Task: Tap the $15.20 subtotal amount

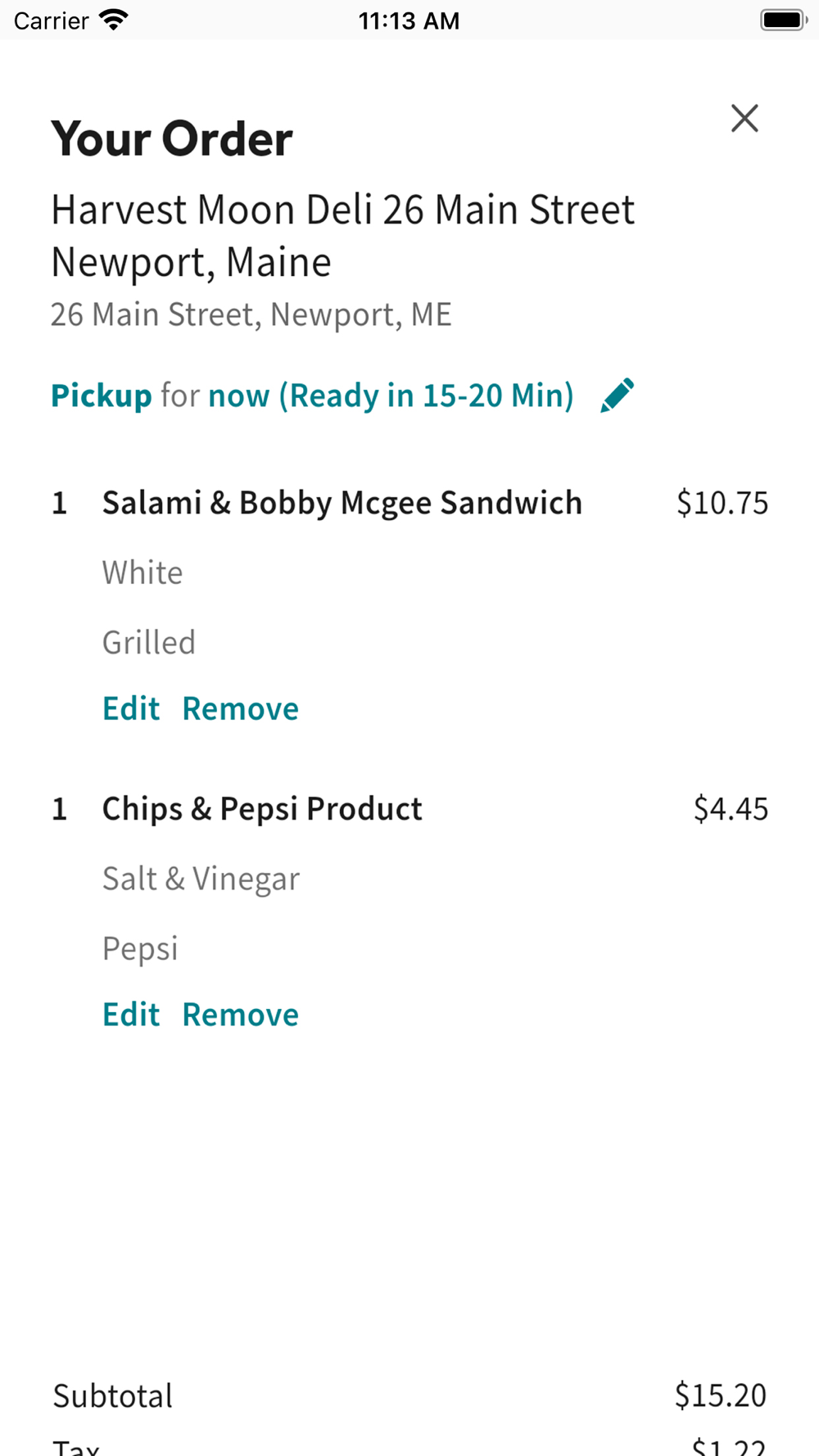Action: point(720,1395)
